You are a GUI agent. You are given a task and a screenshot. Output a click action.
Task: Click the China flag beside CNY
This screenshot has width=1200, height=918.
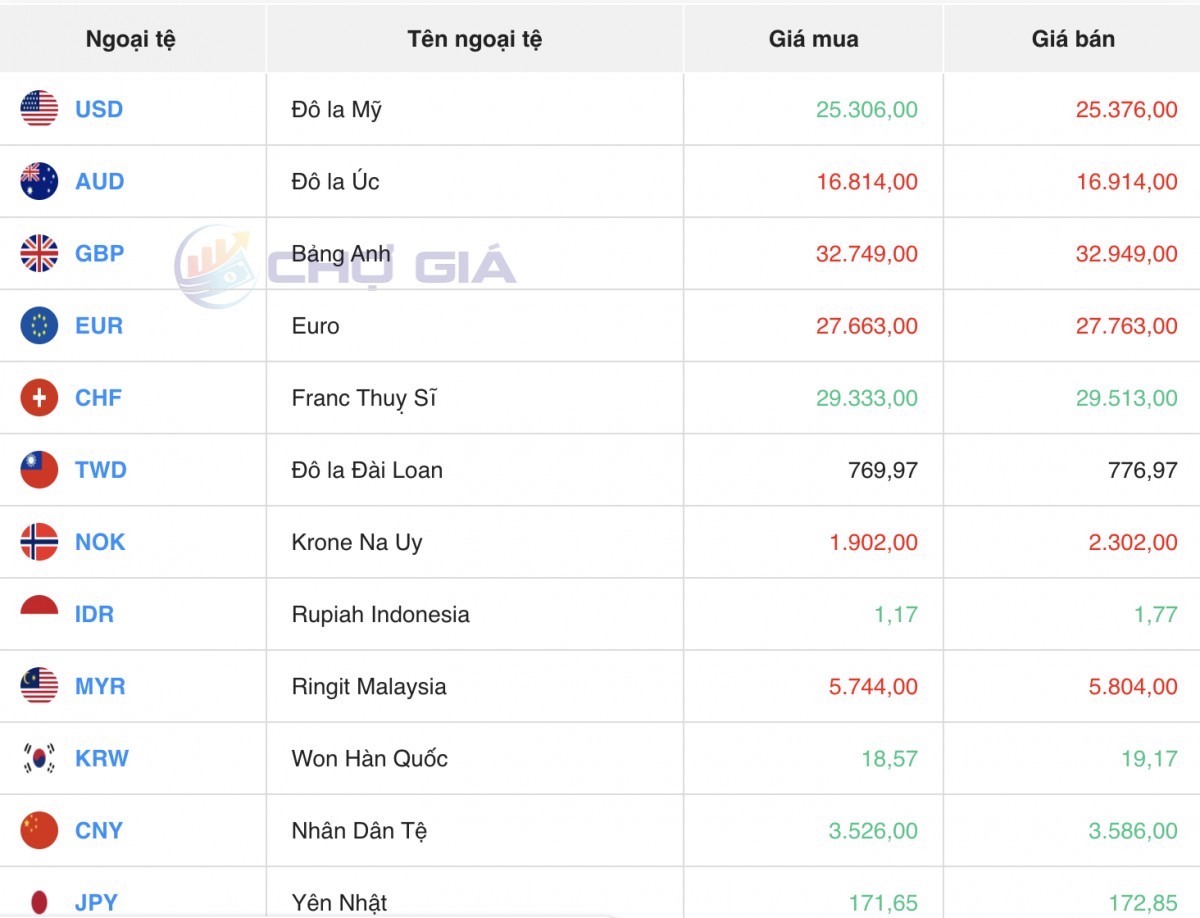39,830
